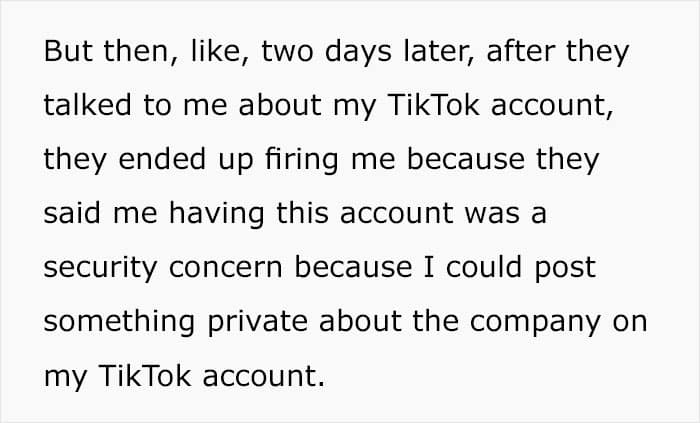This screenshot has height=423, width=700.
Task: Click the word "private" in the text
Action: (257, 322)
